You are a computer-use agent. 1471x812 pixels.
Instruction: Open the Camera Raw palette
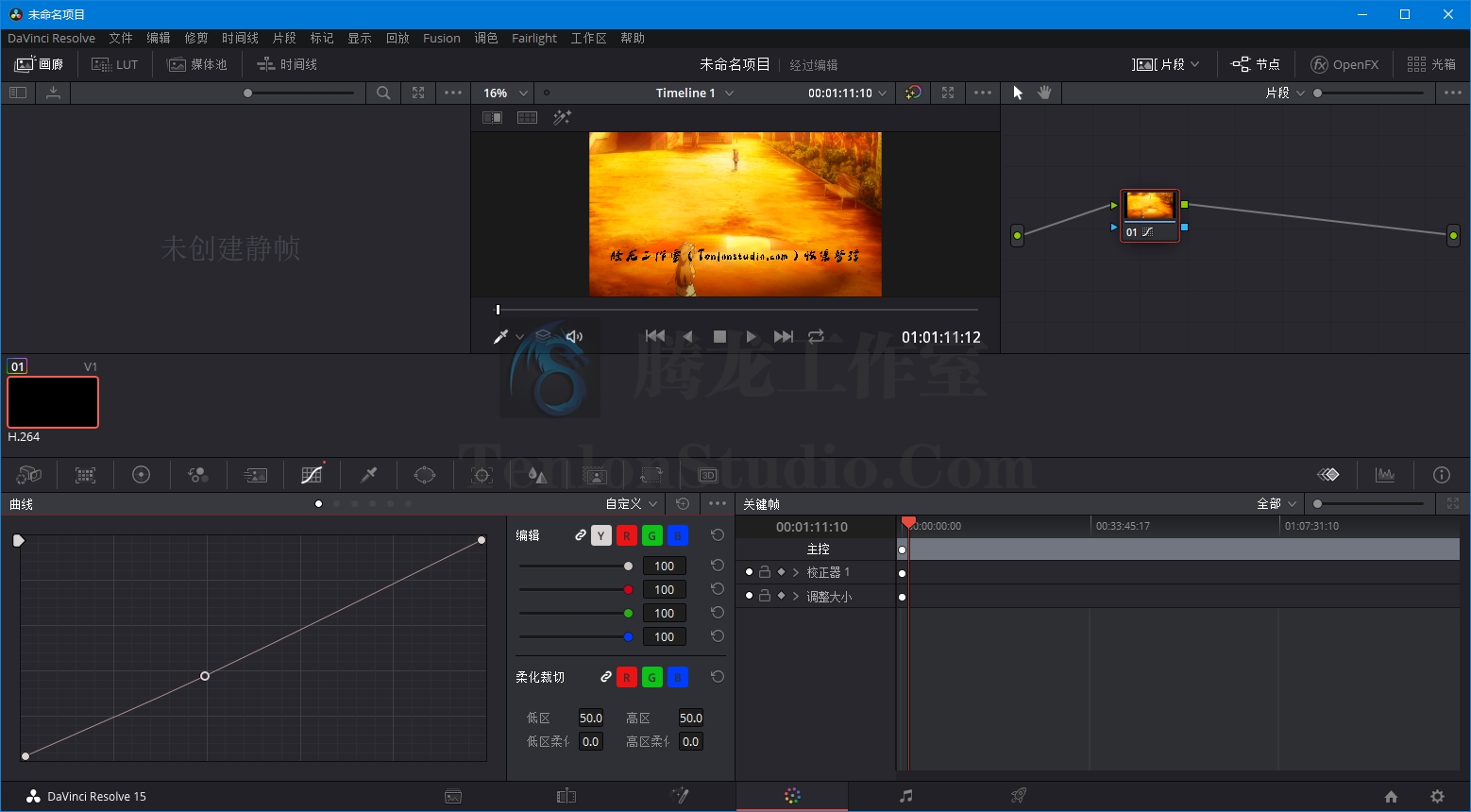(x=28, y=475)
